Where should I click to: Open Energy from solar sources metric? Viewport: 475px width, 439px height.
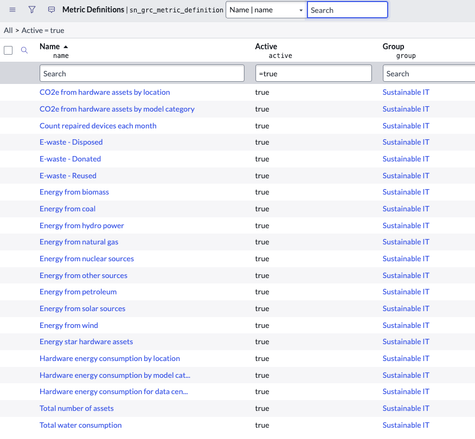(x=82, y=309)
